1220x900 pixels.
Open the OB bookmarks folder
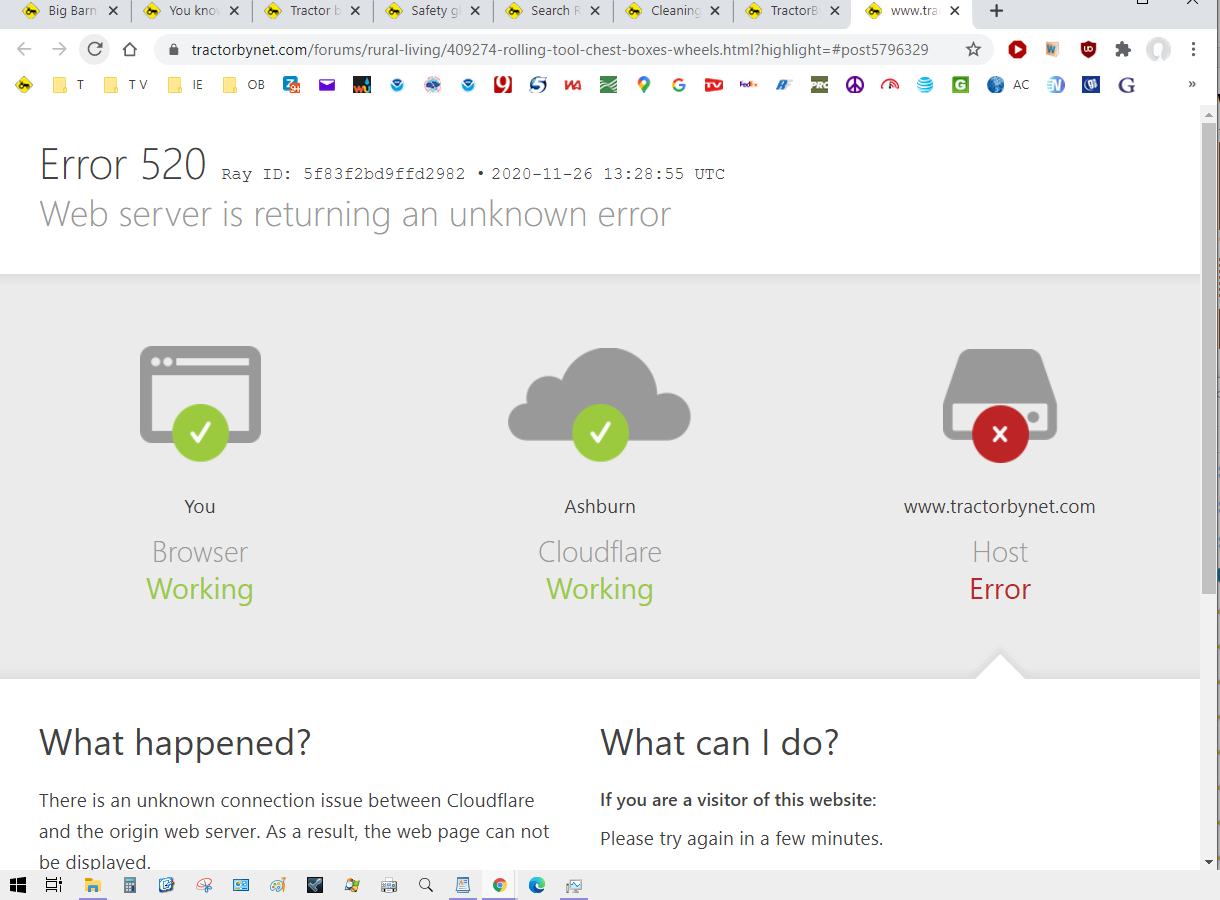[x=244, y=85]
